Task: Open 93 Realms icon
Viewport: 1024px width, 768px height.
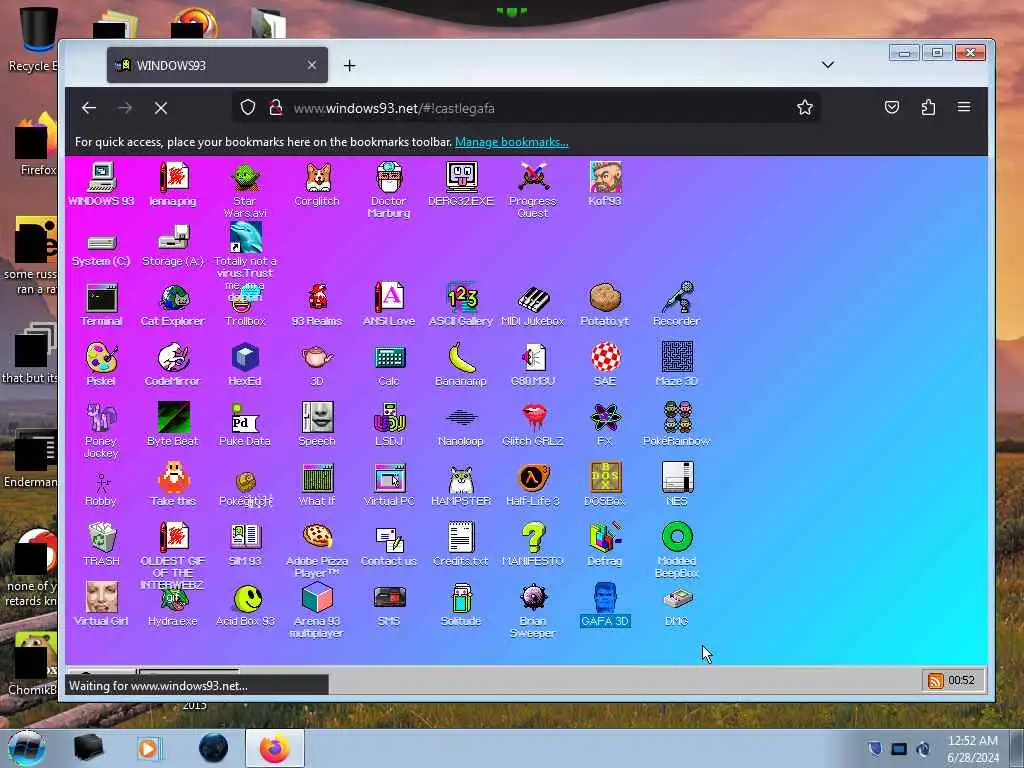Action: pyautogui.click(x=317, y=304)
